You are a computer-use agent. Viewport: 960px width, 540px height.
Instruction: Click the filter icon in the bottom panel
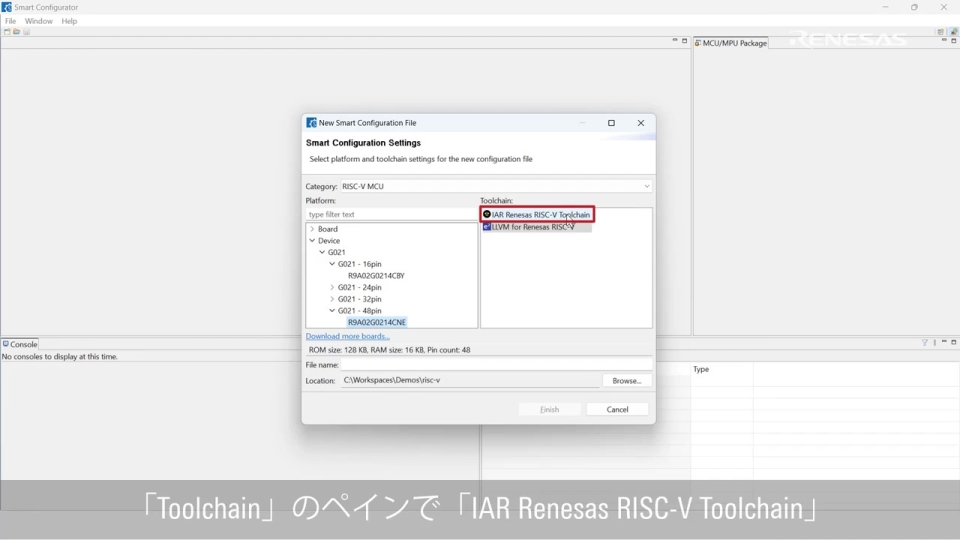pyautogui.click(x=924, y=342)
